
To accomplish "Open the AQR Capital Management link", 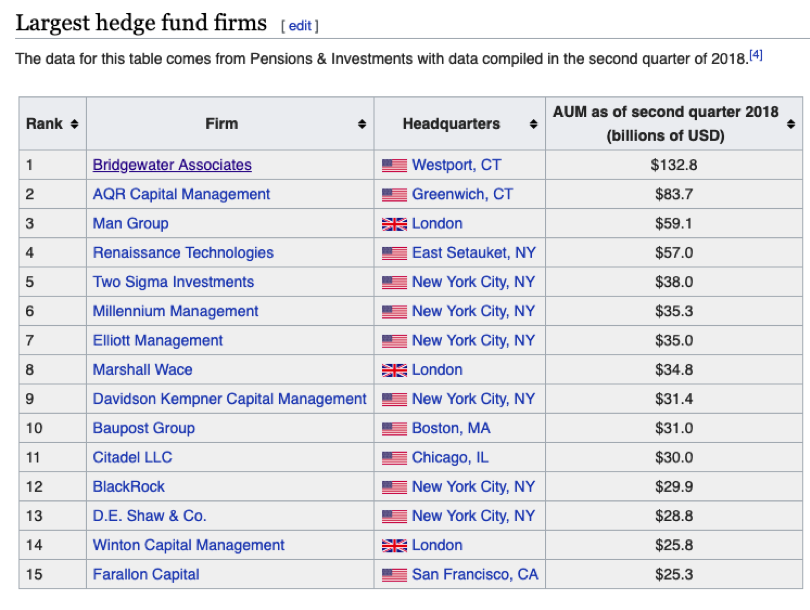I will (x=181, y=194).
